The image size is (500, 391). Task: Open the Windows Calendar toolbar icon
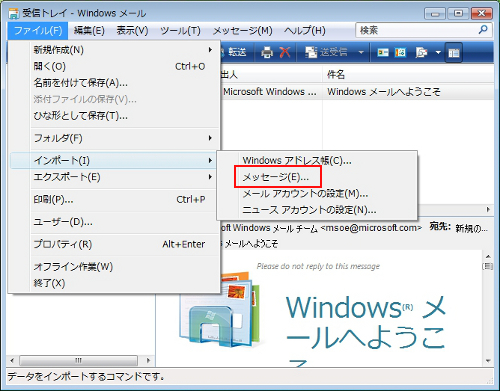click(x=400, y=52)
